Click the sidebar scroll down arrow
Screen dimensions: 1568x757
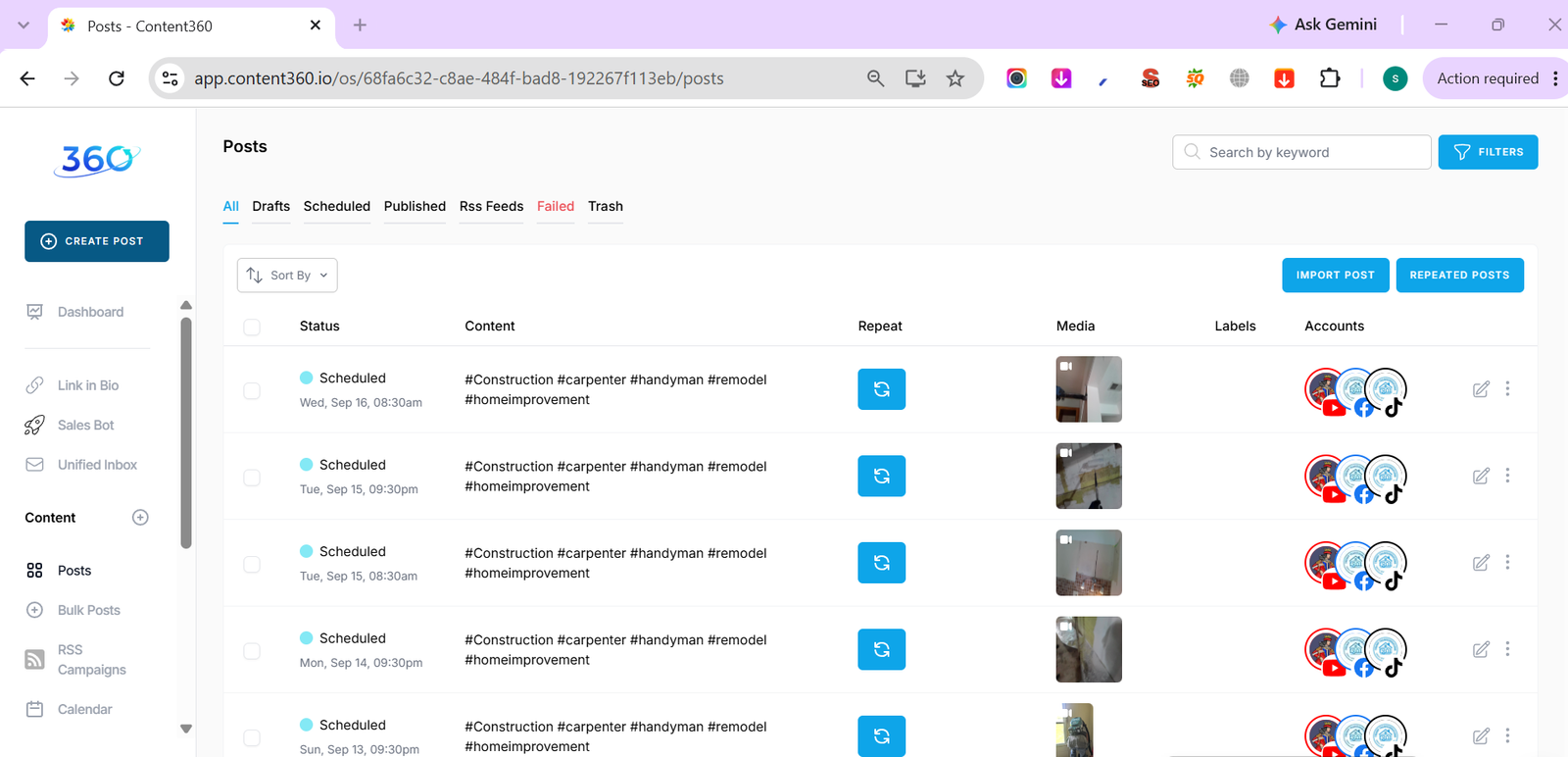(x=186, y=729)
